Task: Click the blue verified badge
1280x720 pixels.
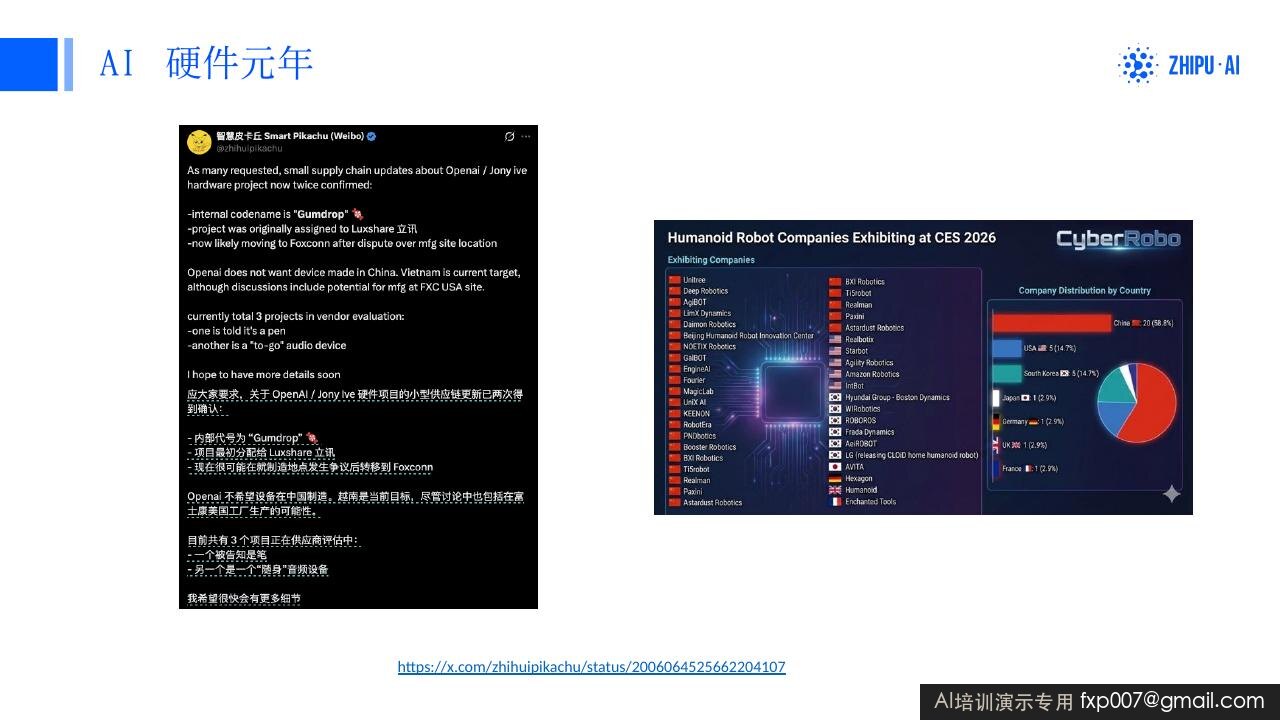Action: (371, 136)
